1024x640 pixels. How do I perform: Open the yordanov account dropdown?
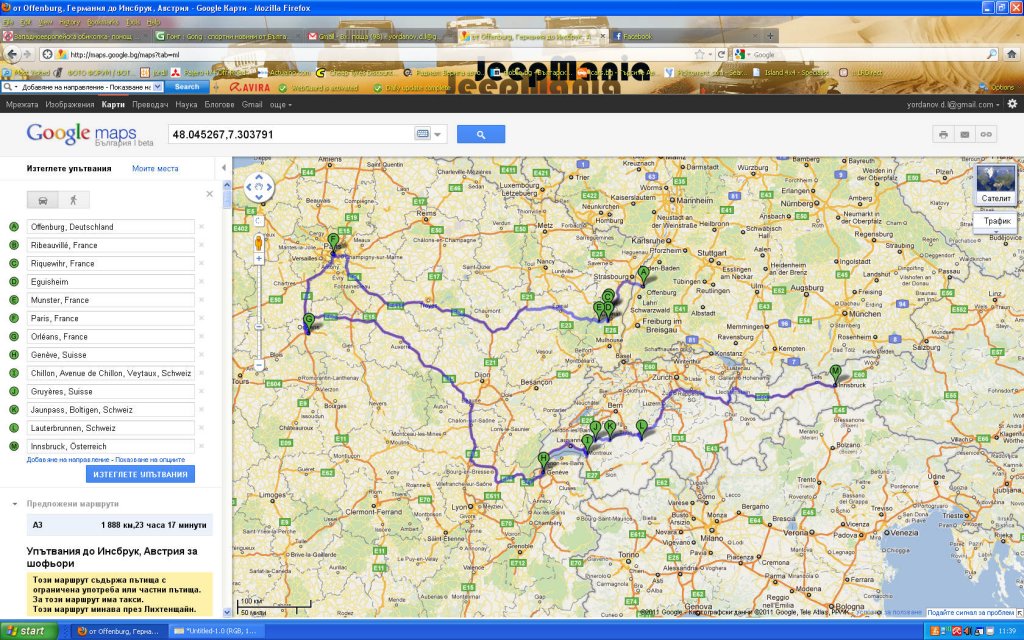point(953,104)
